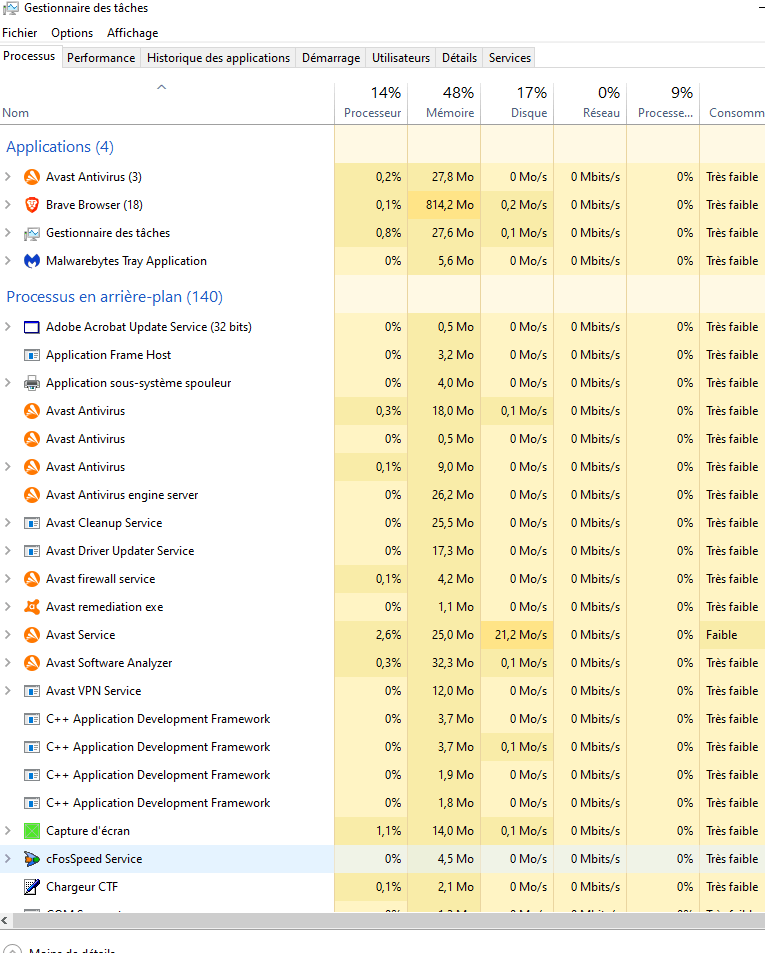The height and width of the screenshot is (953, 765).
Task: Click the Chargeur CTF icon
Action: pyautogui.click(x=32, y=887)
